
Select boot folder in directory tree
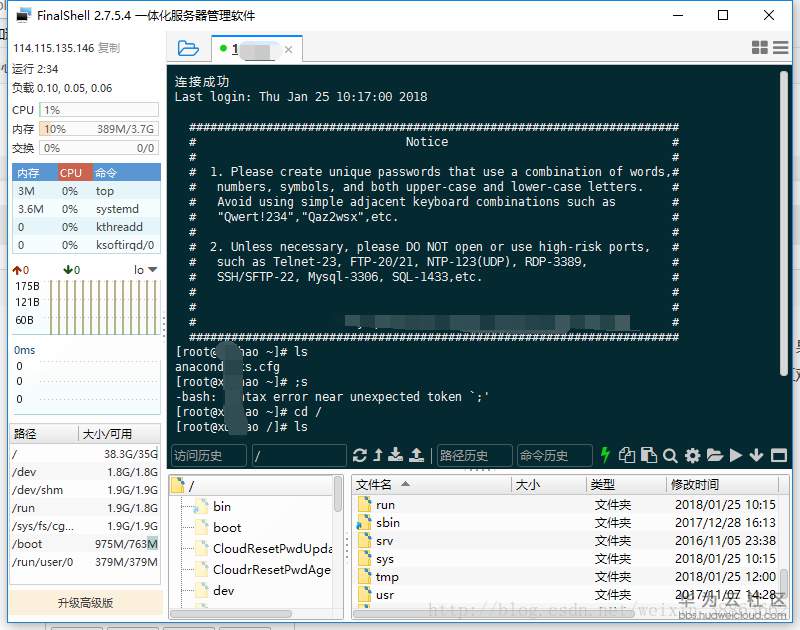pyautogui.click(x=218, y=527)
